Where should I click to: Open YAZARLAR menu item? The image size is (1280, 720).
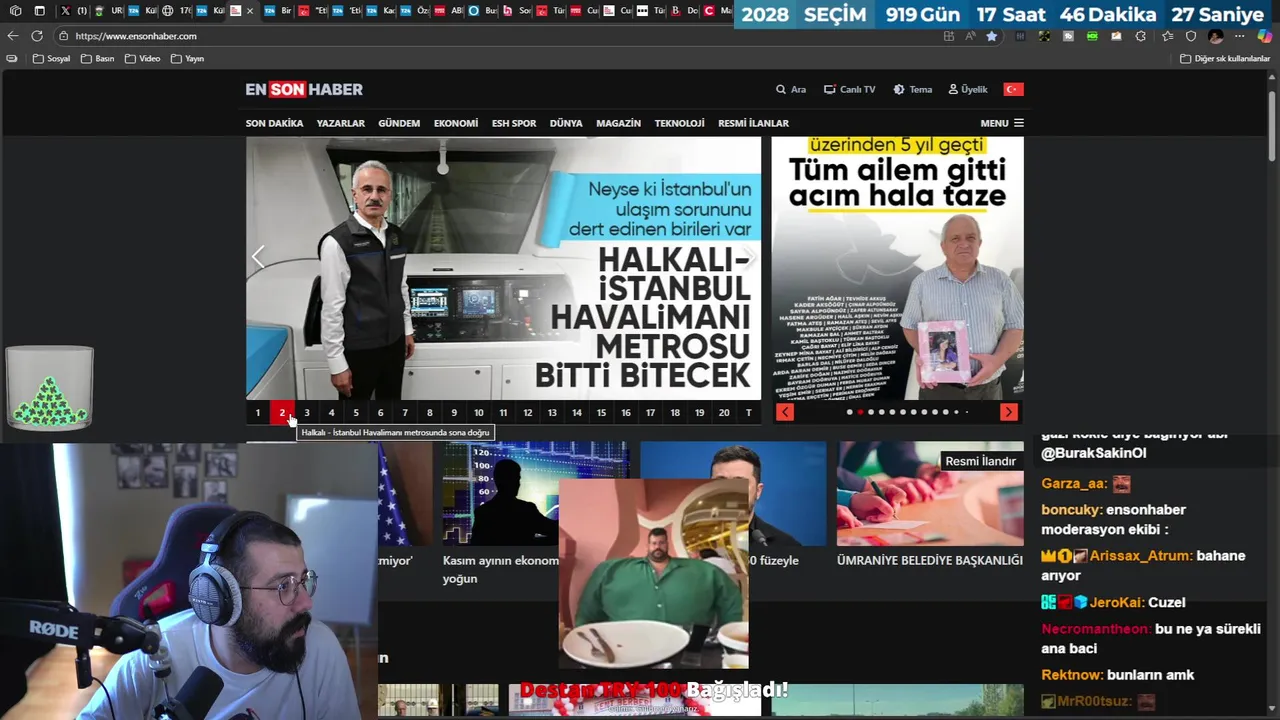click(341, 123)
